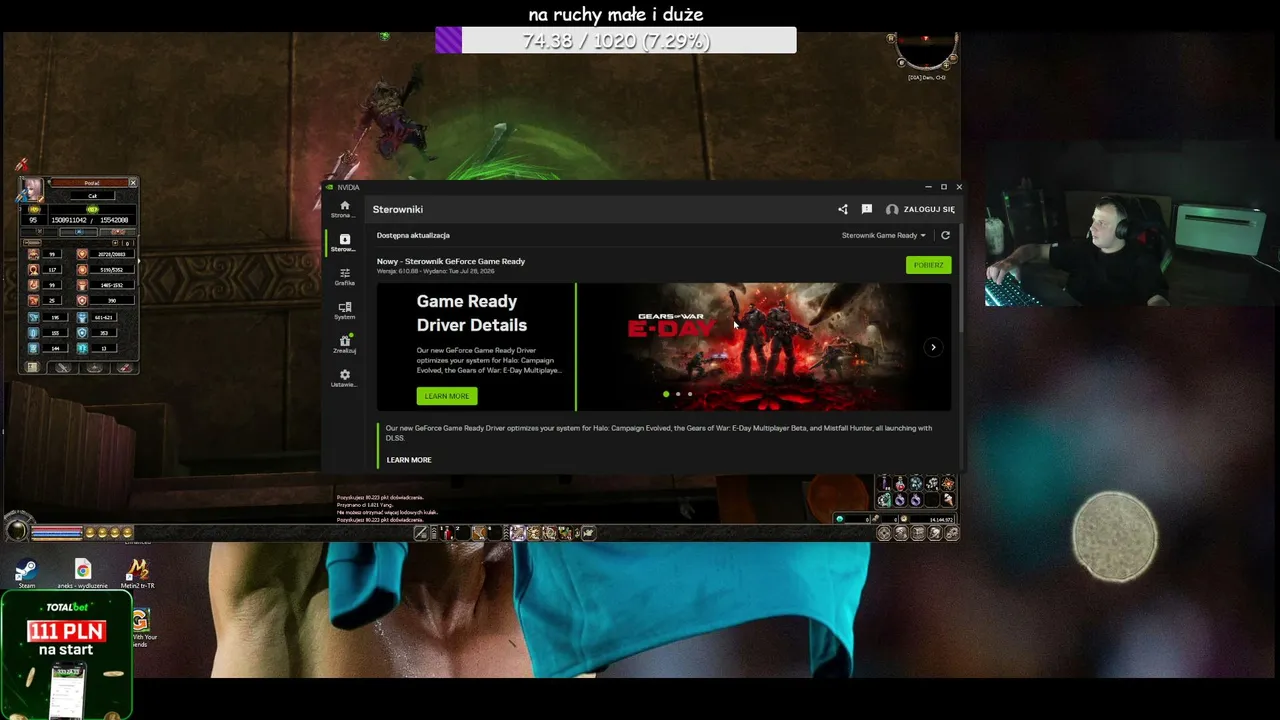
Task: Click the green POBIERZ download button
Action: 928,265
